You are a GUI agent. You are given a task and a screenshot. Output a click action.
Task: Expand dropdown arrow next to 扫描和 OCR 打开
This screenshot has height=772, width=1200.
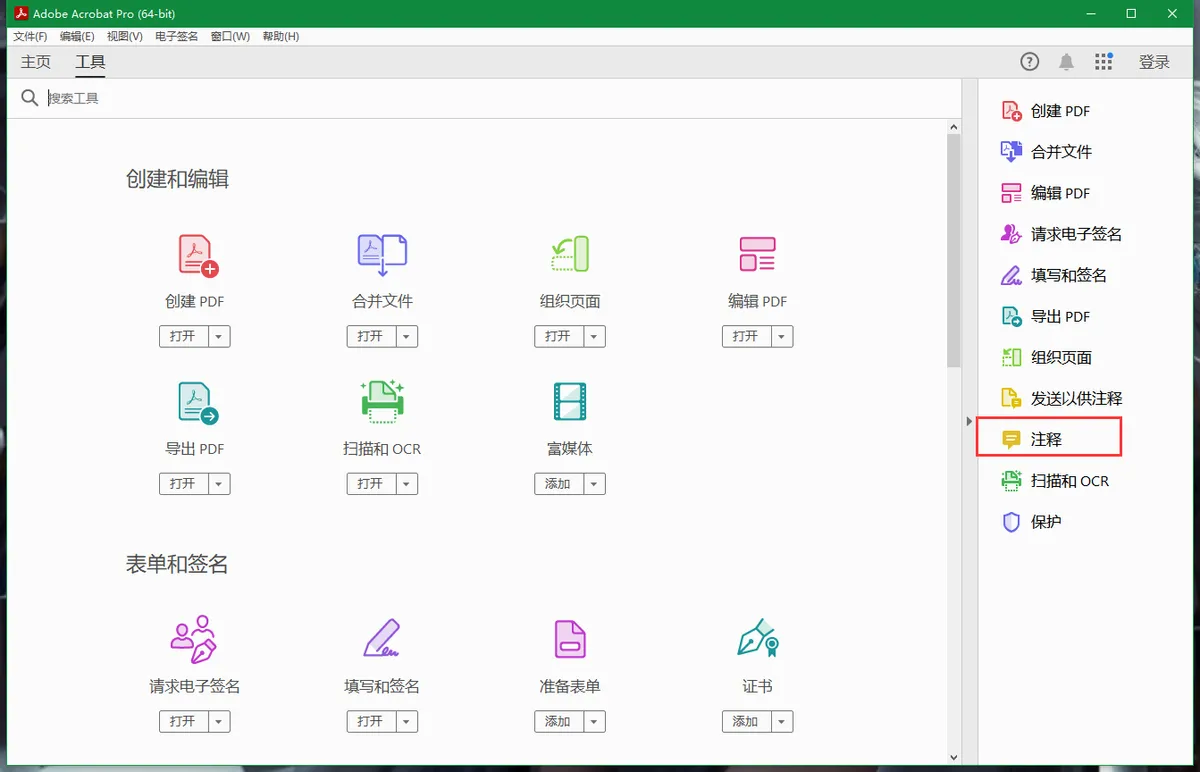[406, 484]
